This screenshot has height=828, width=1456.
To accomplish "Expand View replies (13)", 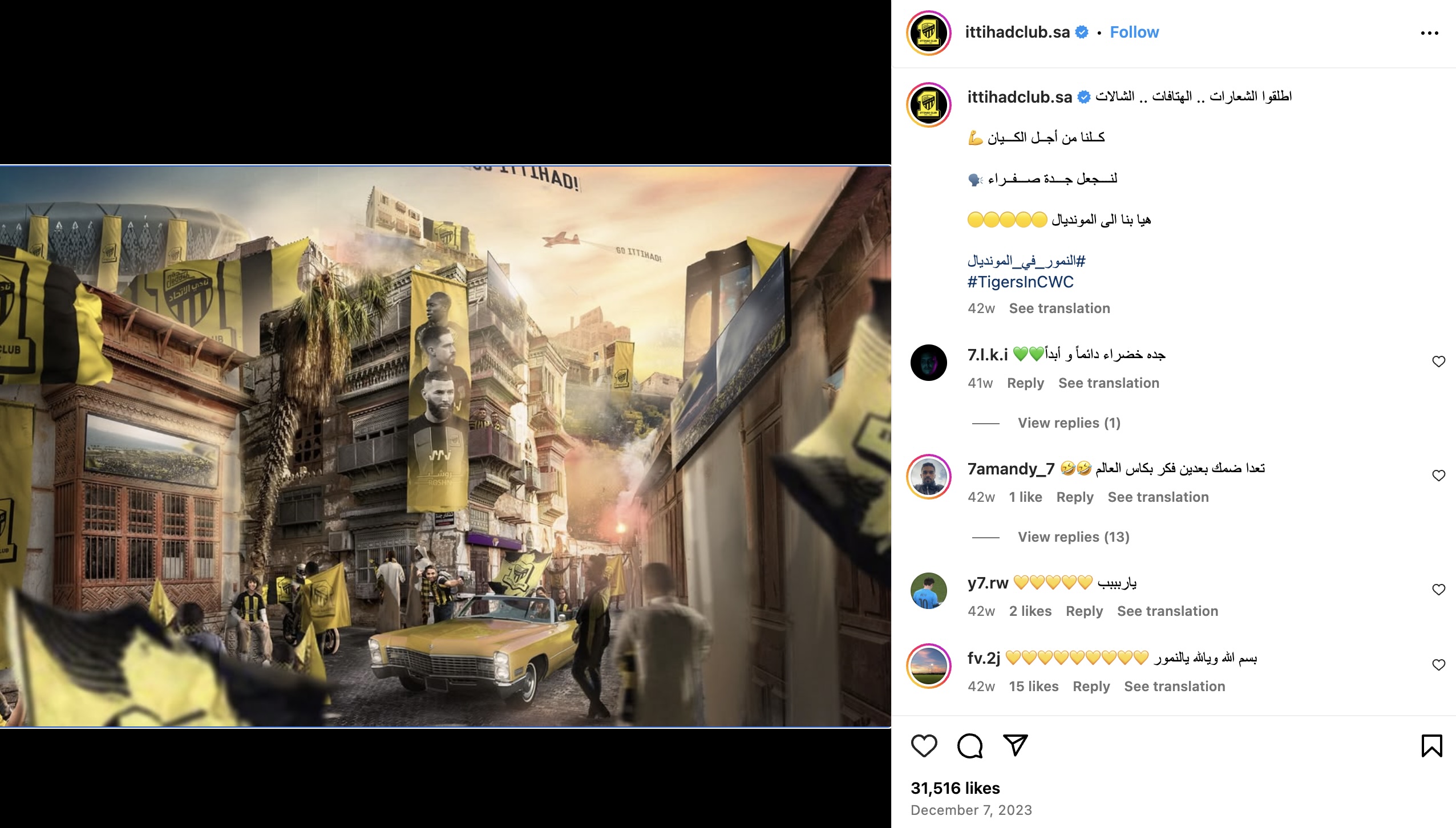I will tap(1074, 537).
